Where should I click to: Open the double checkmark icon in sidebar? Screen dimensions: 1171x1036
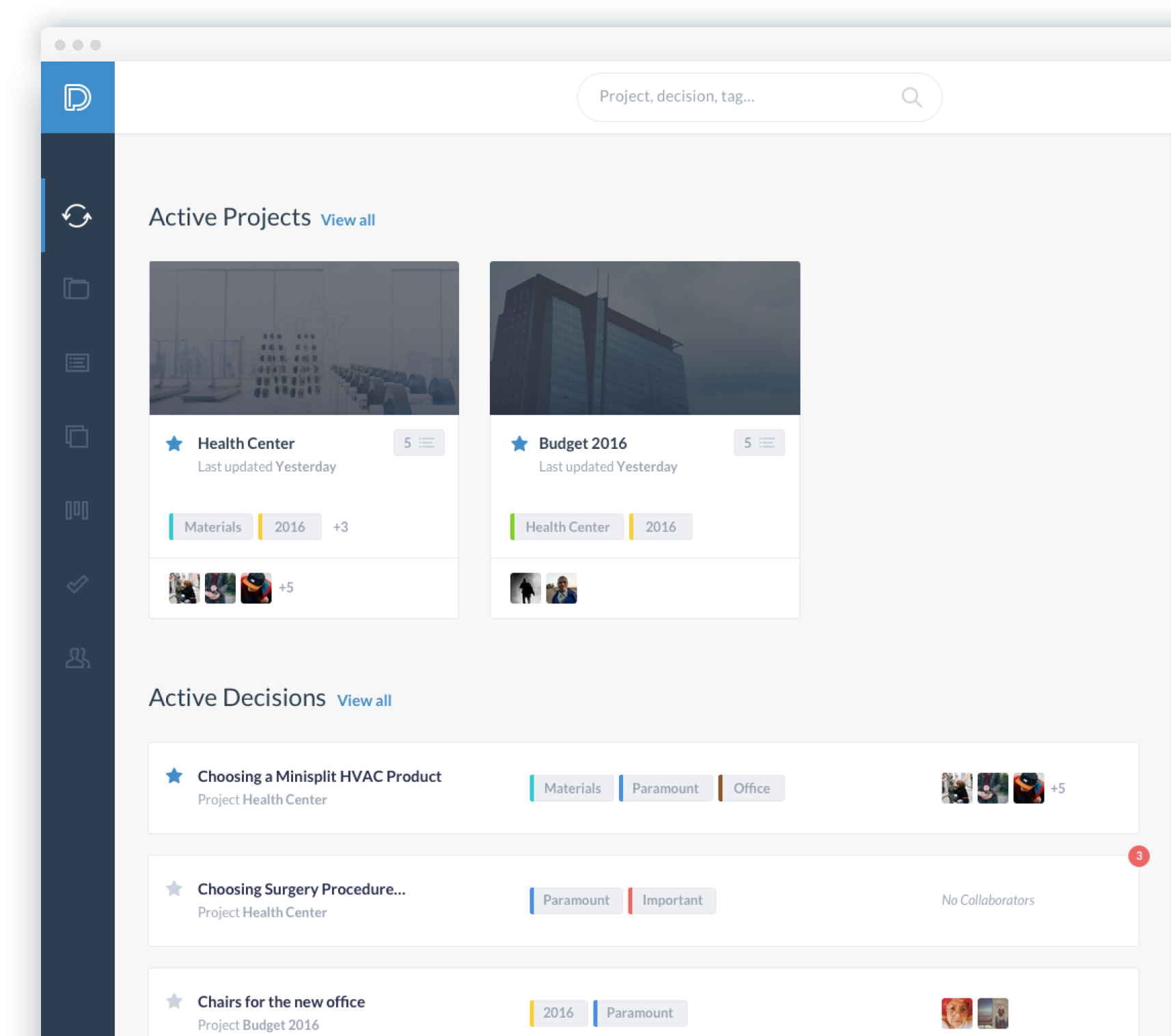[x=77, y=584]
